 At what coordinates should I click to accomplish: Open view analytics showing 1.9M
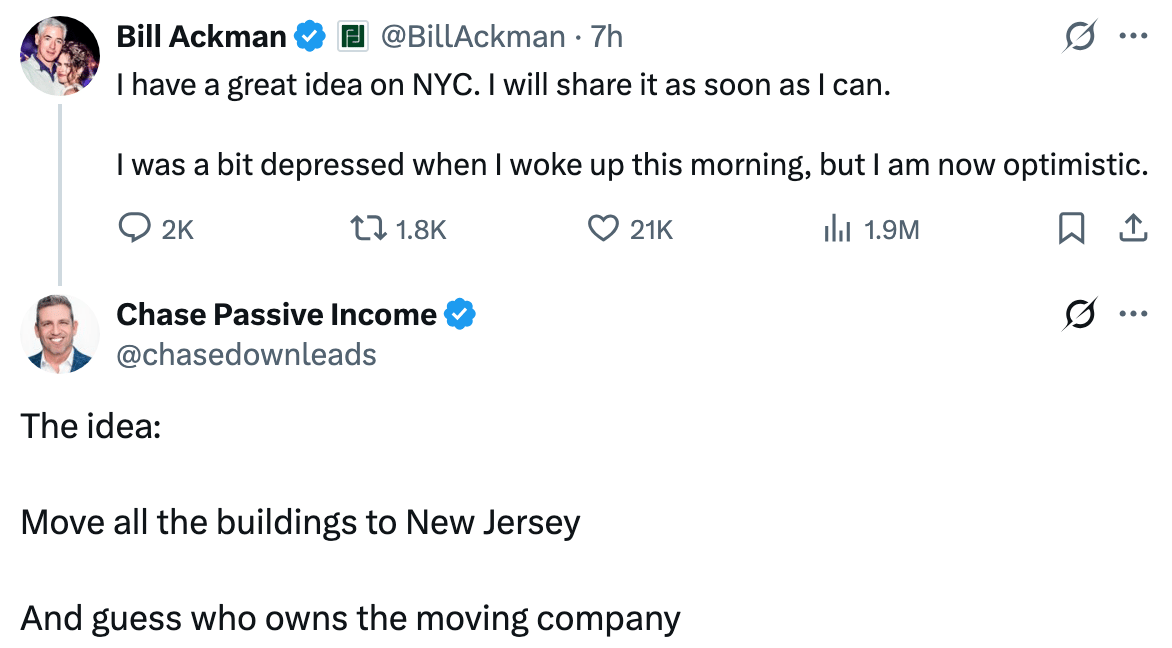coord(836,230)
